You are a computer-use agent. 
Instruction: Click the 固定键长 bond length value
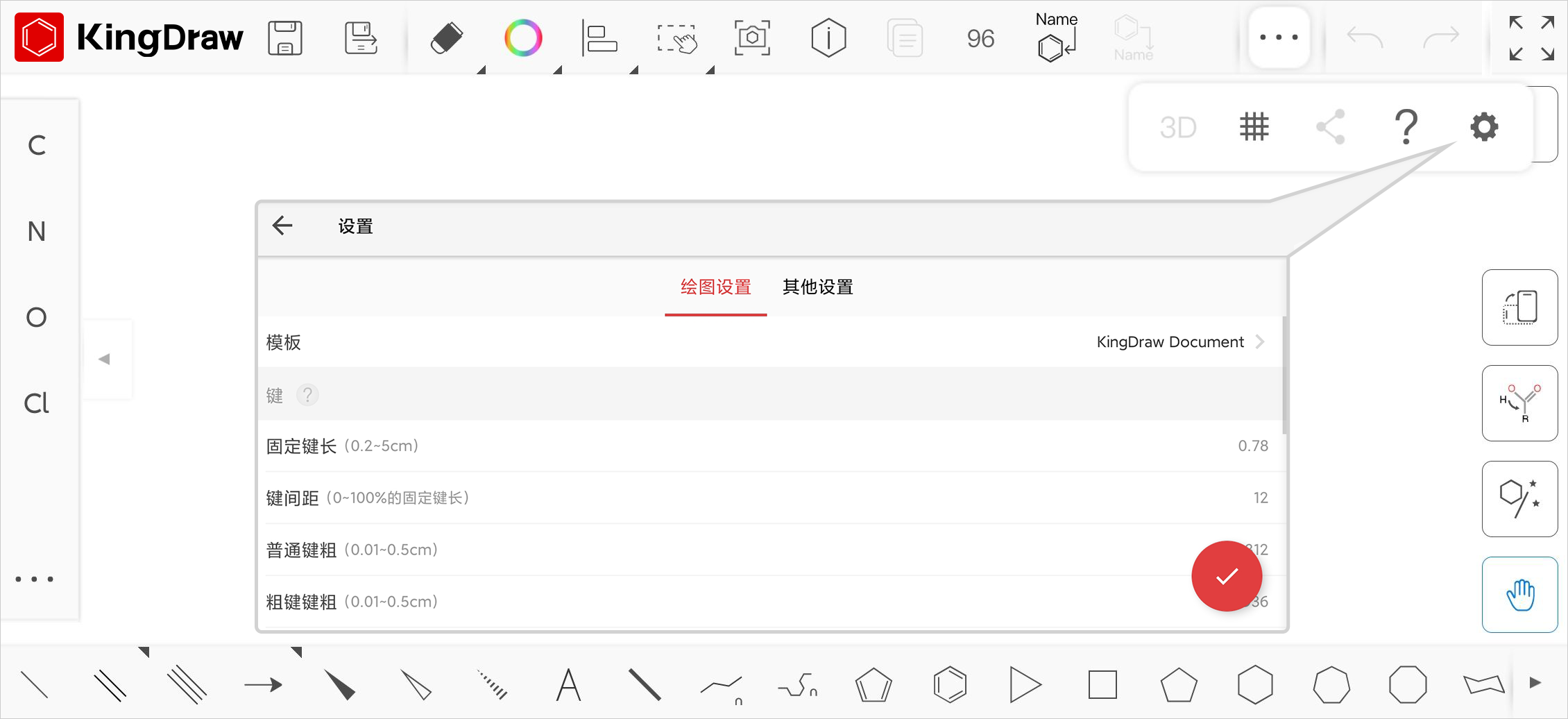tap(1253, 446)
